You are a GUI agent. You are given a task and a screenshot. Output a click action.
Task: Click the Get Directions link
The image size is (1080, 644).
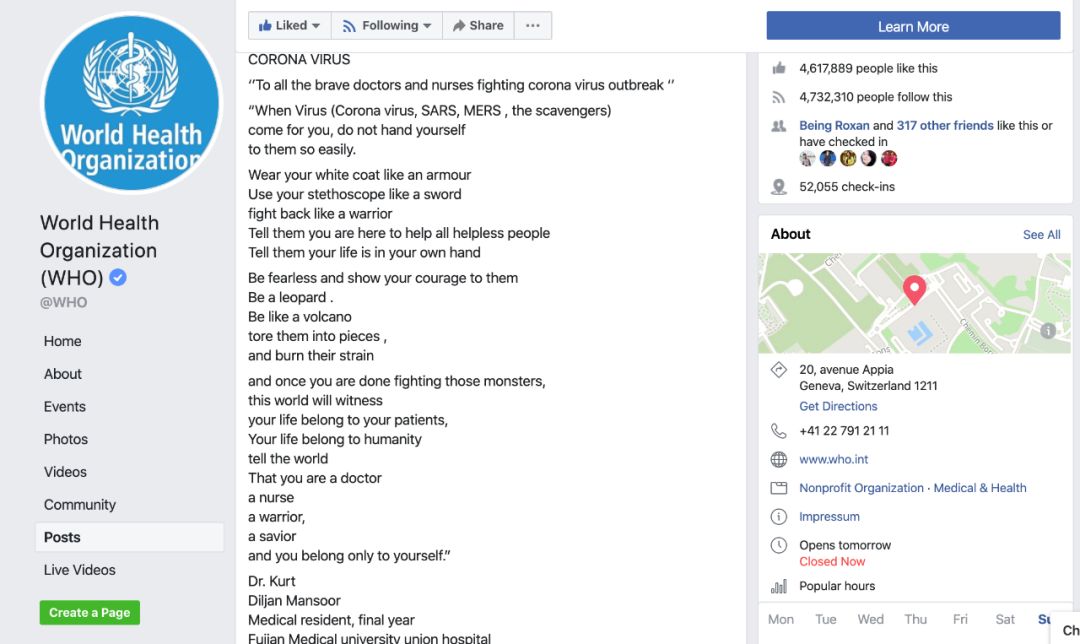coord(838,406)
